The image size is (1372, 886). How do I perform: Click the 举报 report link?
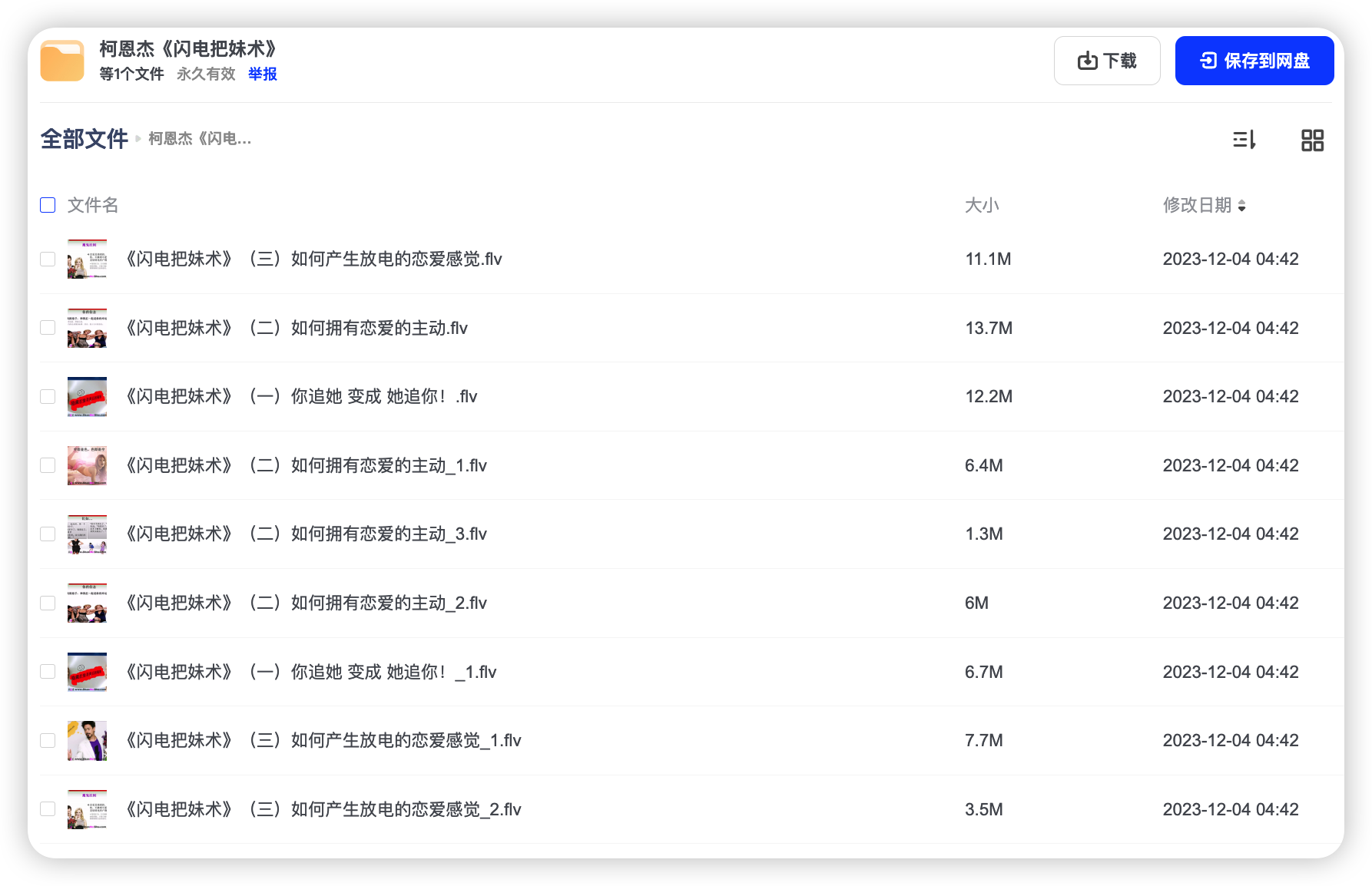click(x=263, y=74)
